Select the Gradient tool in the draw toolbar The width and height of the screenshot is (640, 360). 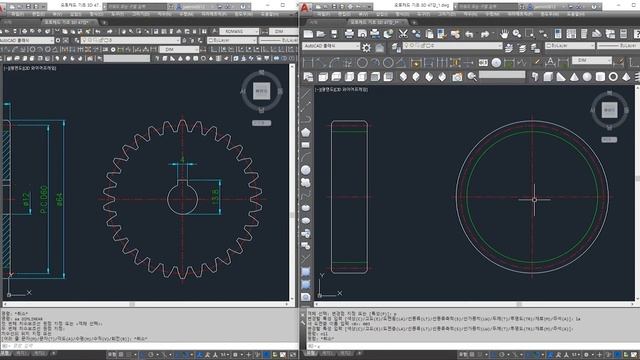coord(306,284)
